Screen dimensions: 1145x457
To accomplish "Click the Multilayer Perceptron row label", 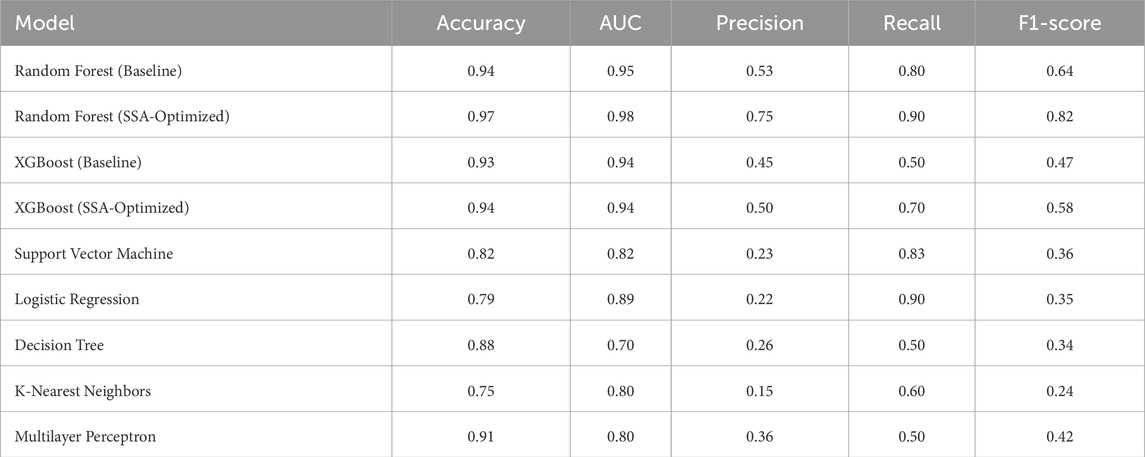I will click(85, 437).
